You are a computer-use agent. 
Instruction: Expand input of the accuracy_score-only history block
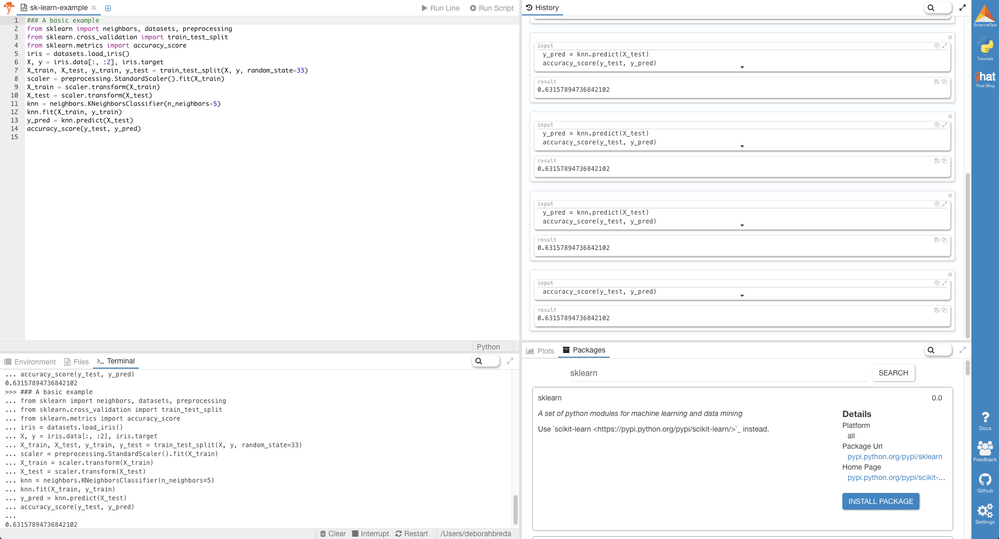pyautogui.click(x=944, y=283)
